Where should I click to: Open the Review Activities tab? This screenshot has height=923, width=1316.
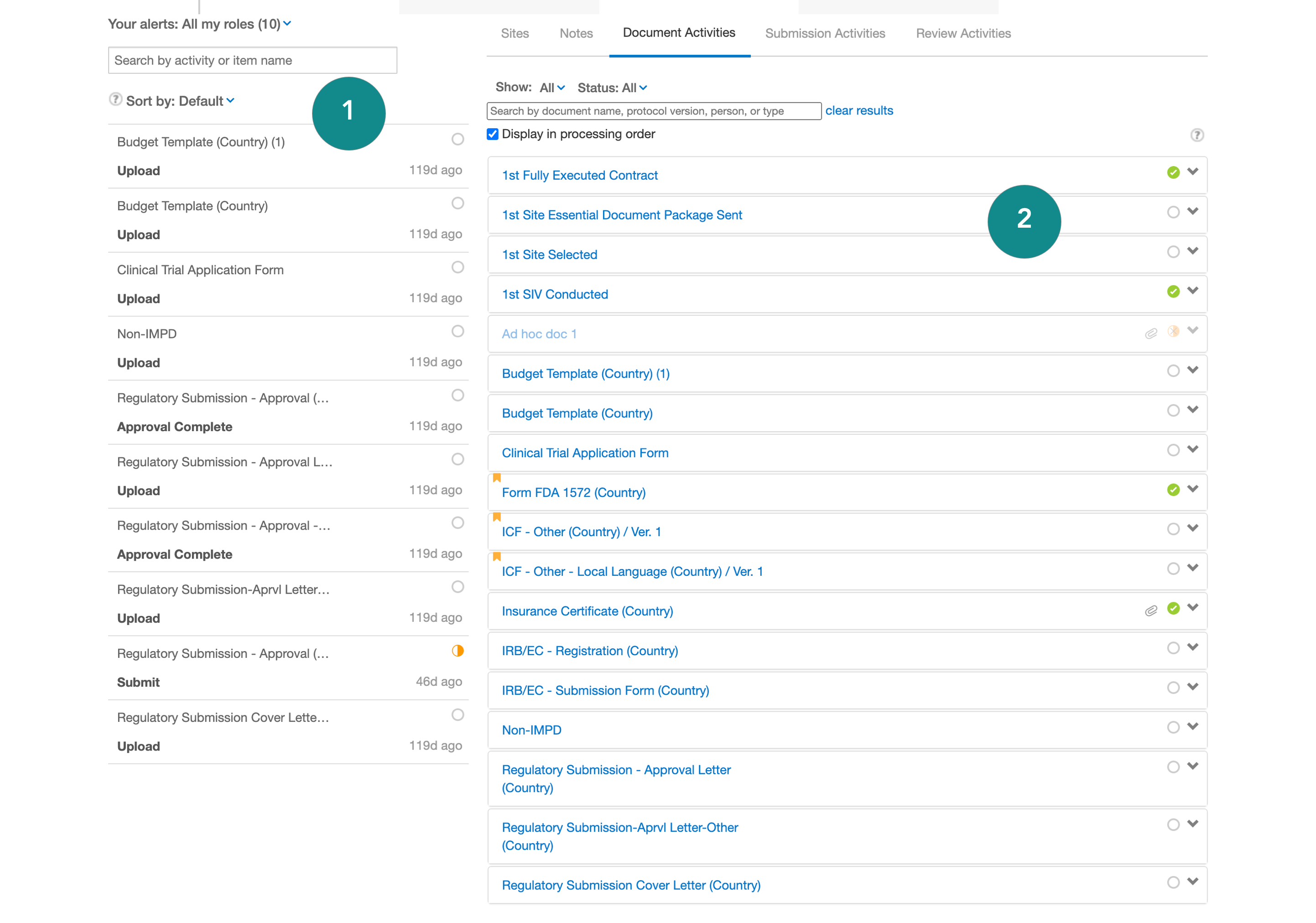click(x=963, y=33)
